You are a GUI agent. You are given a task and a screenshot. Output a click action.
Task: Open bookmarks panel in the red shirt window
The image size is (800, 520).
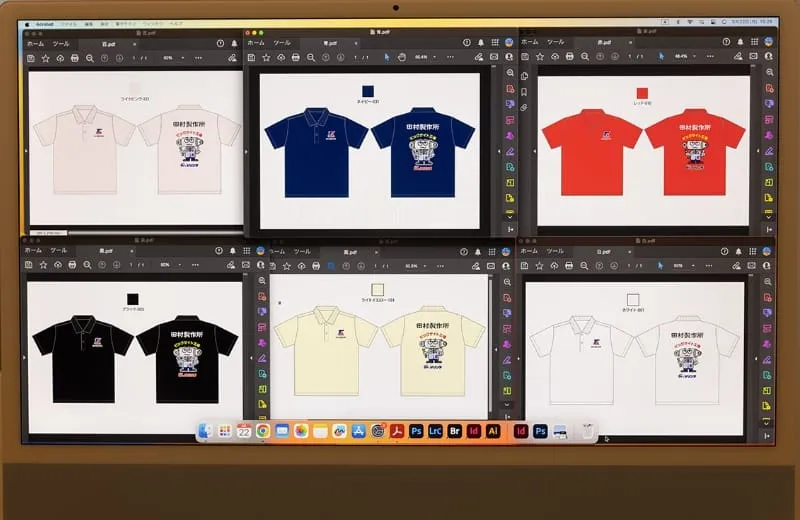point(524,92)
